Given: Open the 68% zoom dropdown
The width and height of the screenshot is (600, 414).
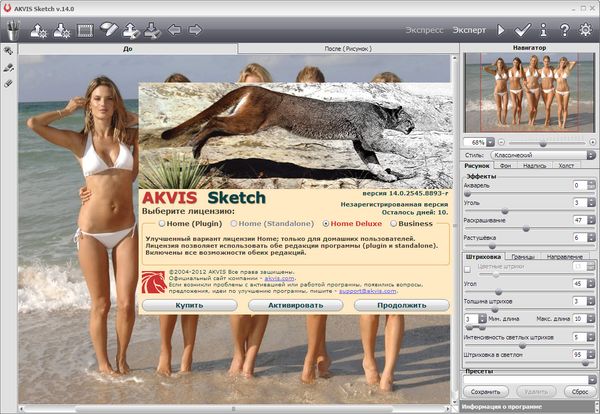Looking at the screenshot, I should click(490, 142).
